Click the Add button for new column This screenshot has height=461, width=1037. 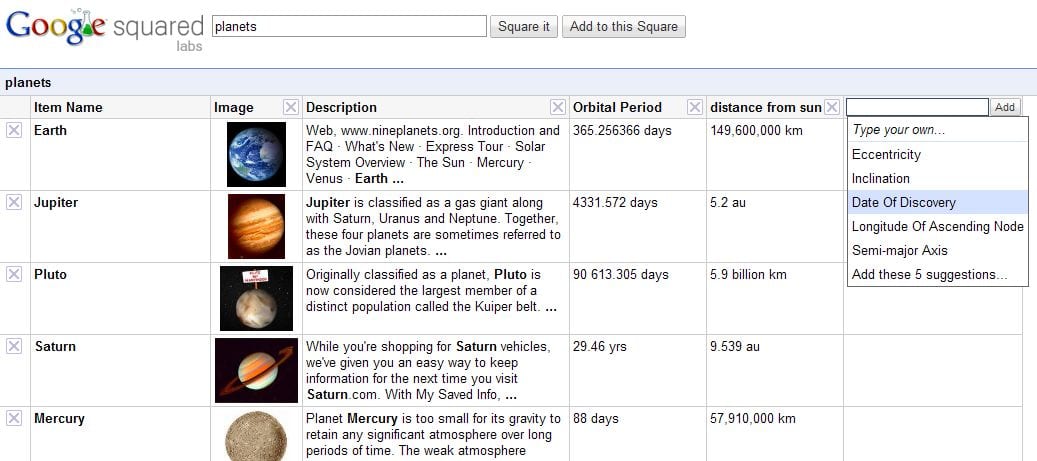[1005, 107]
